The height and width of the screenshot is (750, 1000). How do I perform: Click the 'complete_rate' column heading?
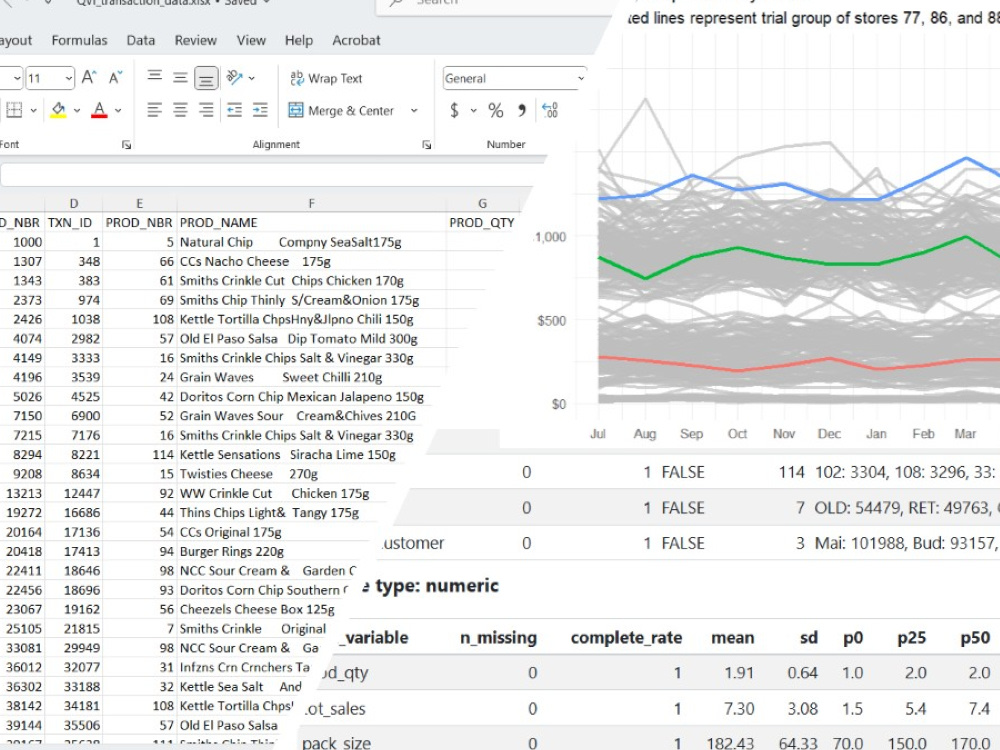click(x=626, y=638)
